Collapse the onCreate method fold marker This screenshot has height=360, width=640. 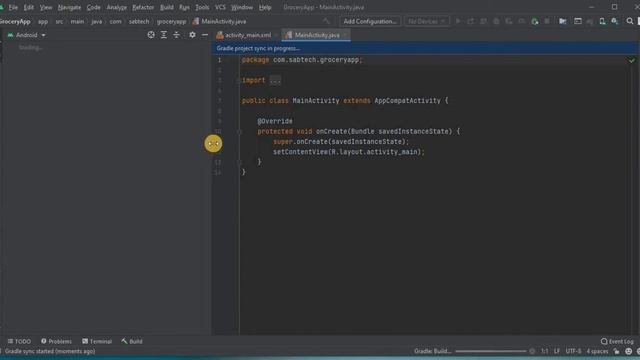(240, 131)
